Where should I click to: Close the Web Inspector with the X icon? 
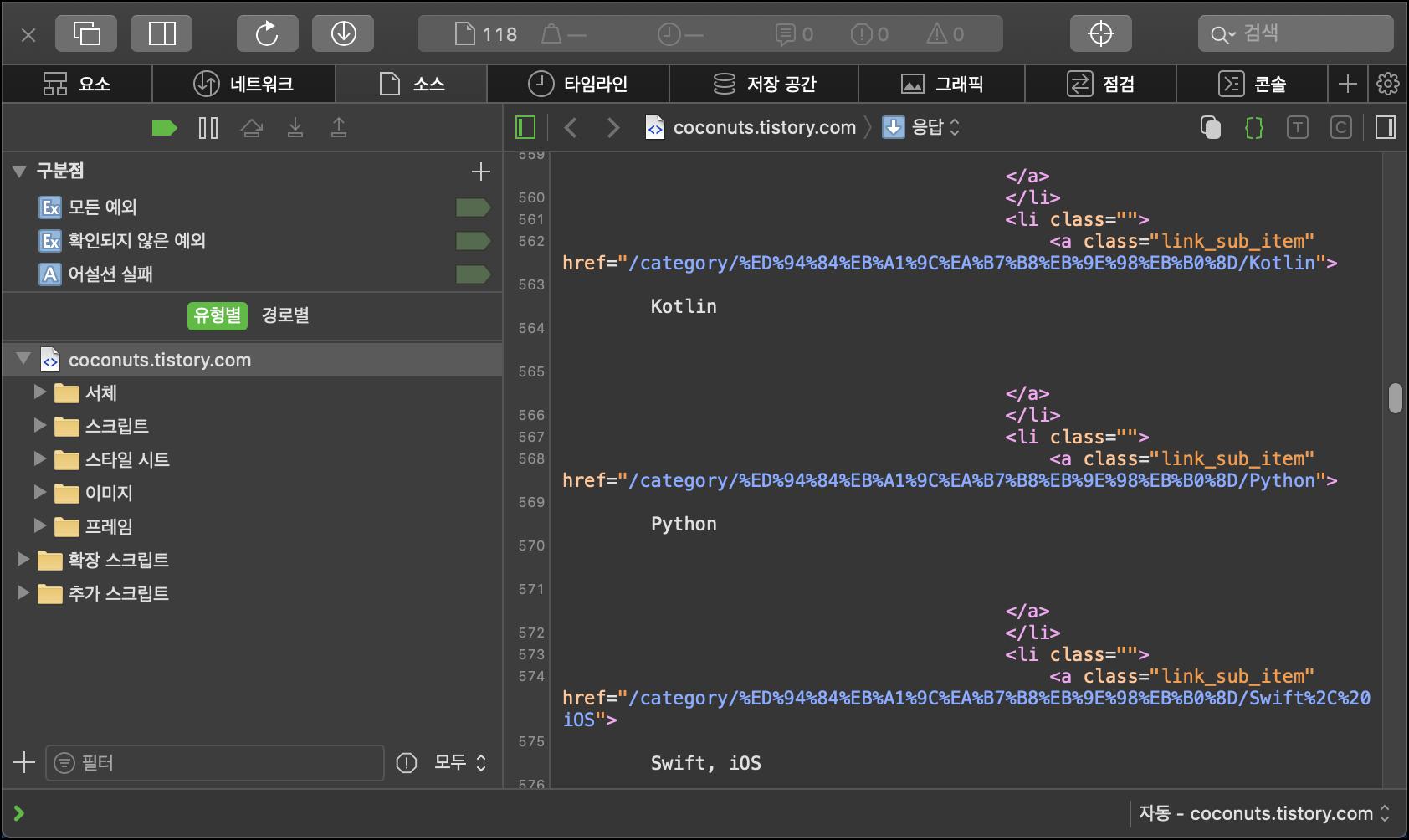click(28, 34)
